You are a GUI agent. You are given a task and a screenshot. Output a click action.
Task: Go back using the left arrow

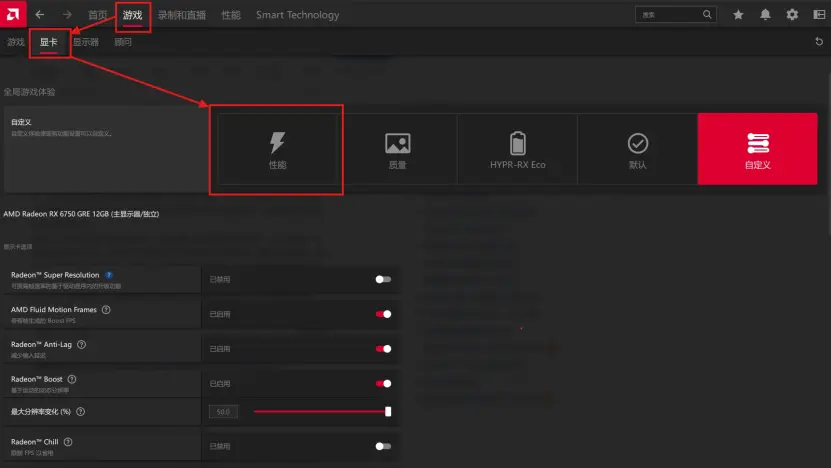tap(40, 15)
